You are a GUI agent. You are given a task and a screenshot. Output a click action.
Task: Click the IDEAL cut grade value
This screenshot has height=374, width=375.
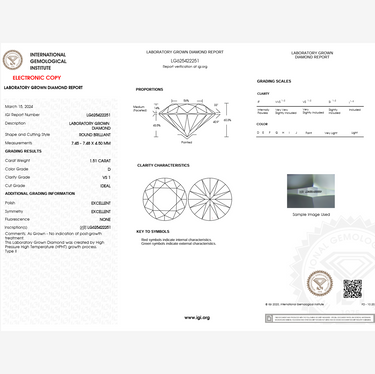click(x=105, y=186)
